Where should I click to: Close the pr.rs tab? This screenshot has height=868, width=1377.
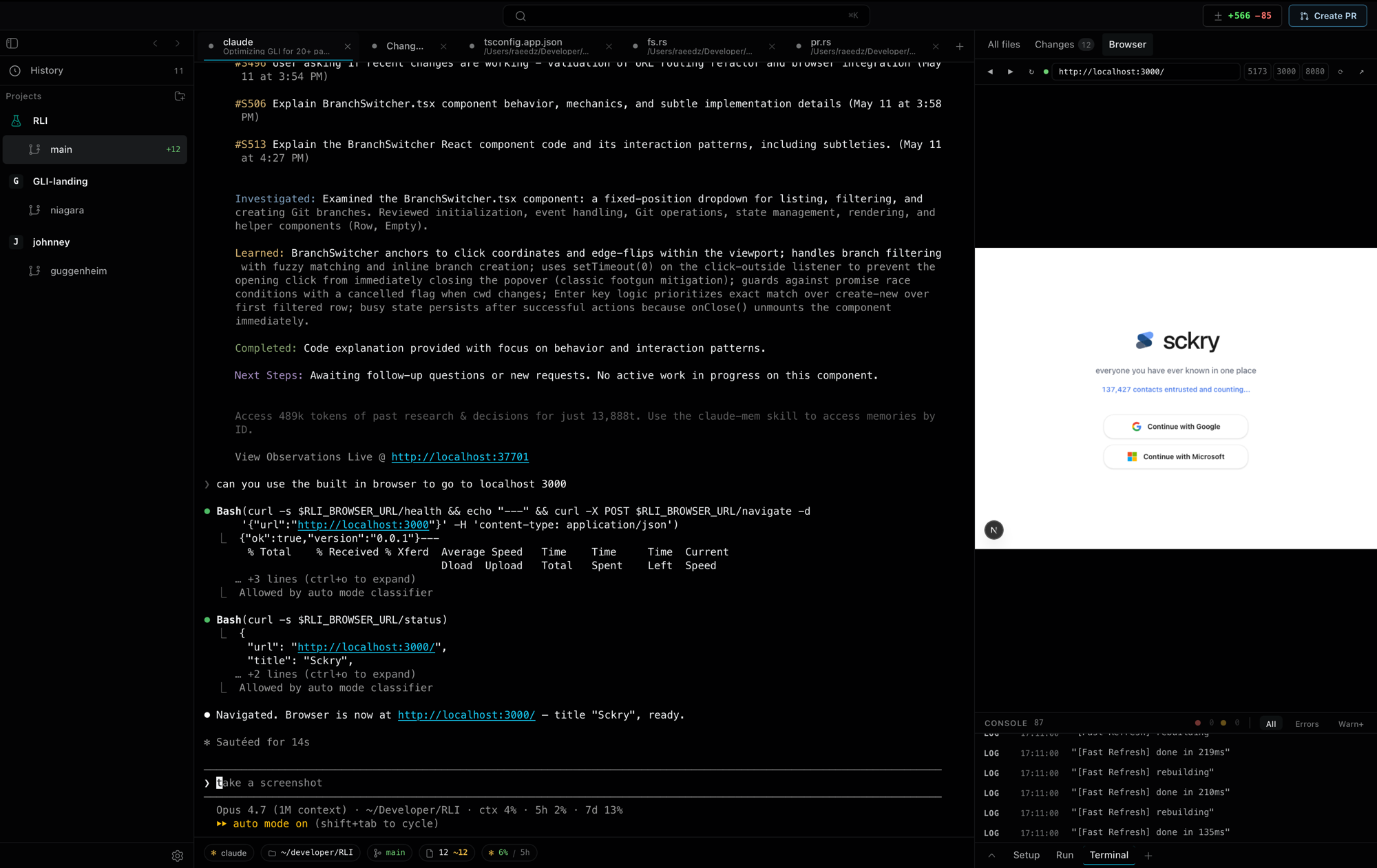click(936, 47)
